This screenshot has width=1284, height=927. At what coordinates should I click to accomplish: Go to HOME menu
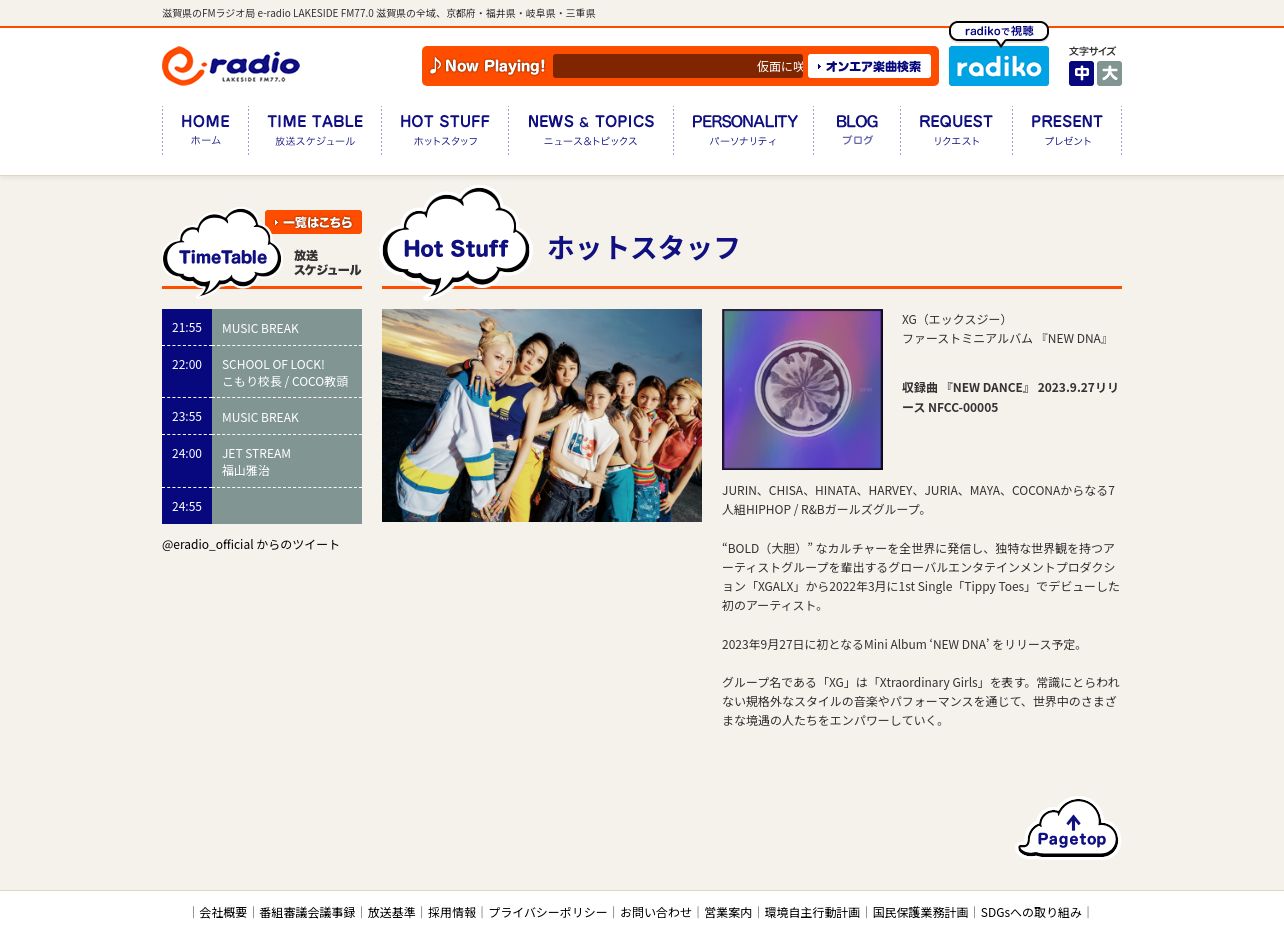pyautogui.click(x=205, y=130)
